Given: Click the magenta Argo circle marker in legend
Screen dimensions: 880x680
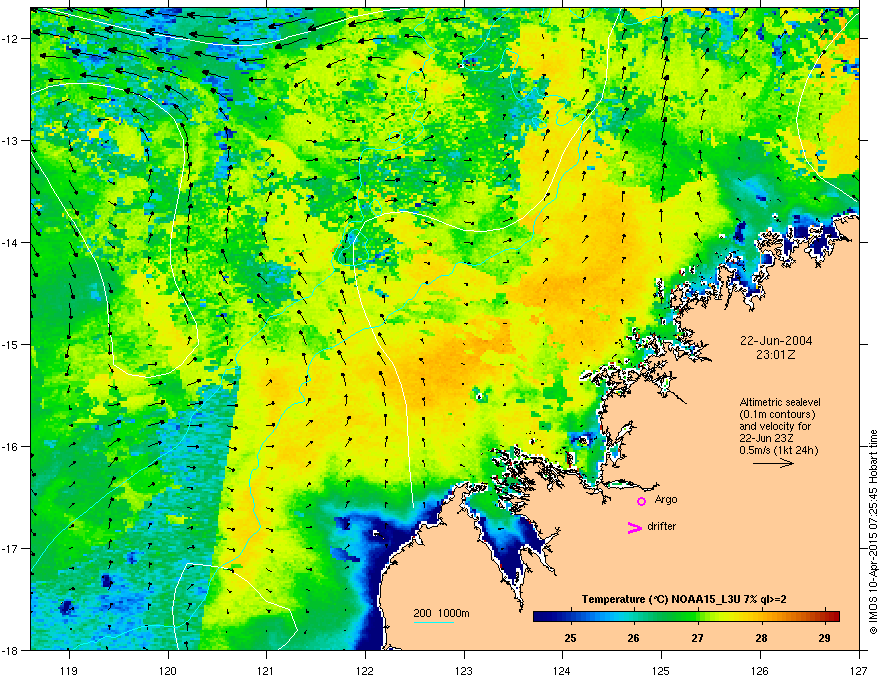Looking at the screenshot, I should (641, 501).
